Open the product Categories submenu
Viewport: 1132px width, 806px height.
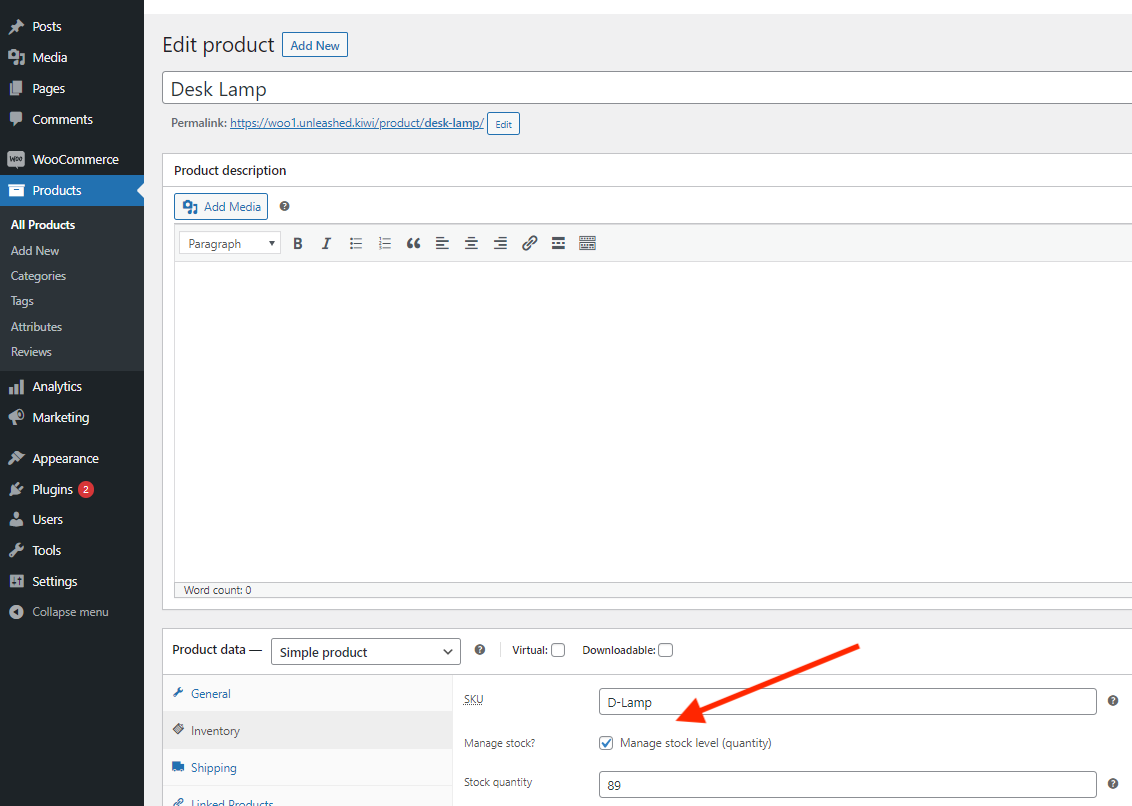(38, 276)
